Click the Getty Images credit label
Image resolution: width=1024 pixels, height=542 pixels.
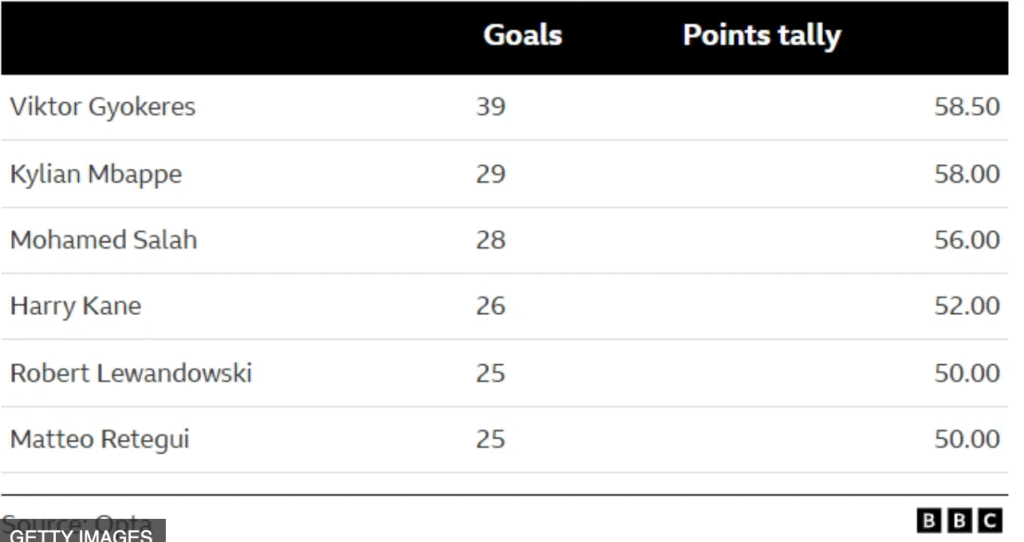[82, 532]
